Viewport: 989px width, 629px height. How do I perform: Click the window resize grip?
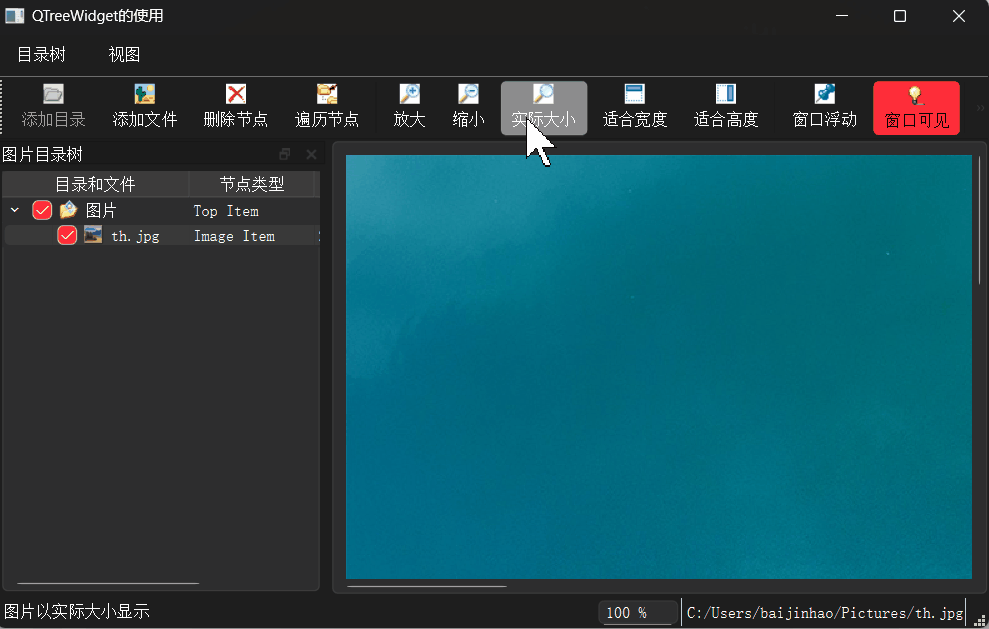tap(980, 621)
